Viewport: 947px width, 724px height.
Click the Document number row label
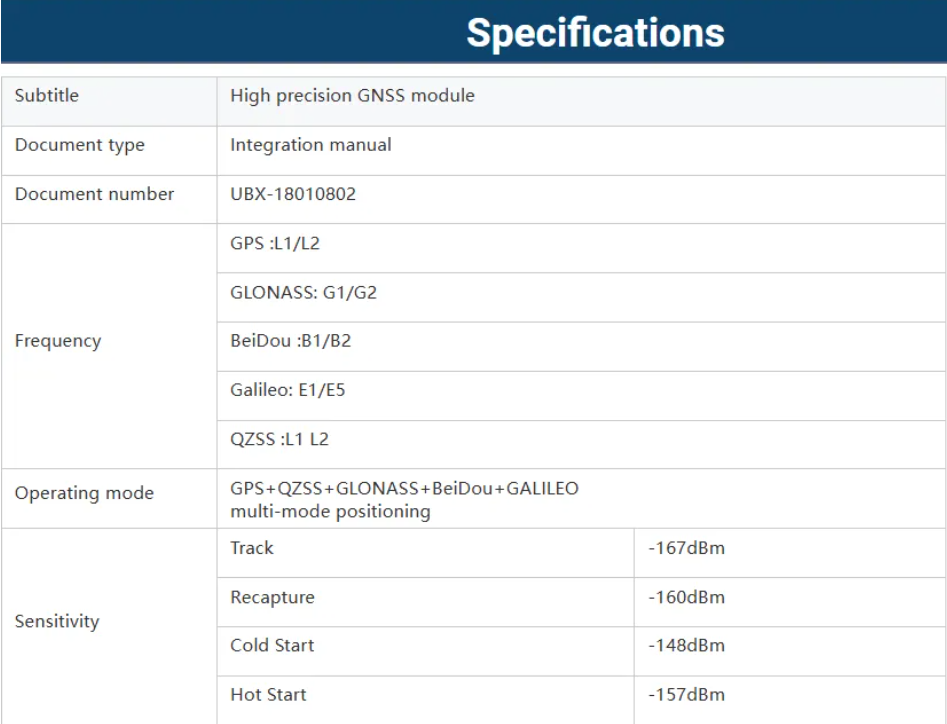coord(94,194)
